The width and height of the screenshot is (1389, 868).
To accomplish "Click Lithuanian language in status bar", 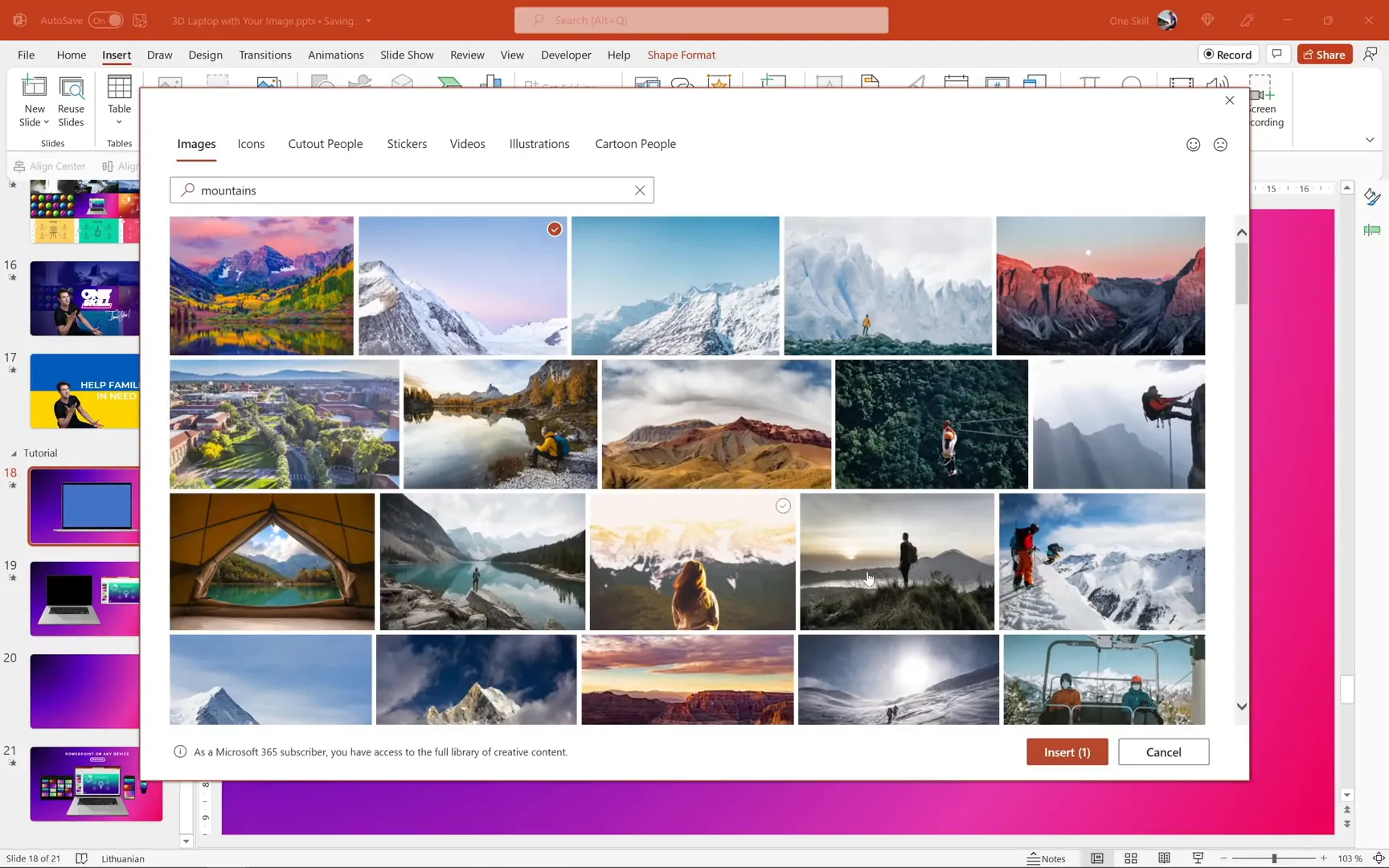I will [123, 858].
